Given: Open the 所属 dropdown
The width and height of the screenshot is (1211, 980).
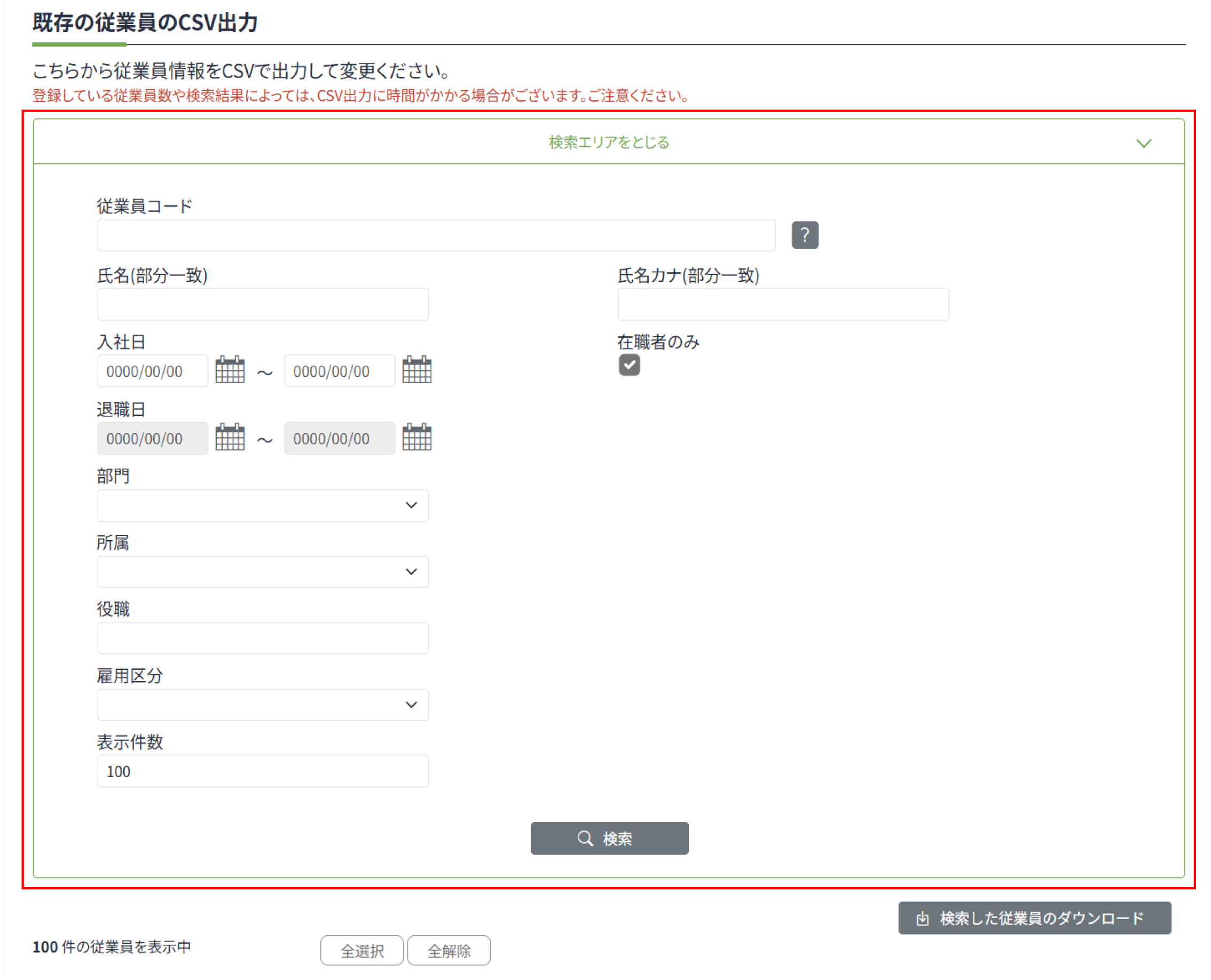Looking at the screenshot, I should [x=263, y=572].
